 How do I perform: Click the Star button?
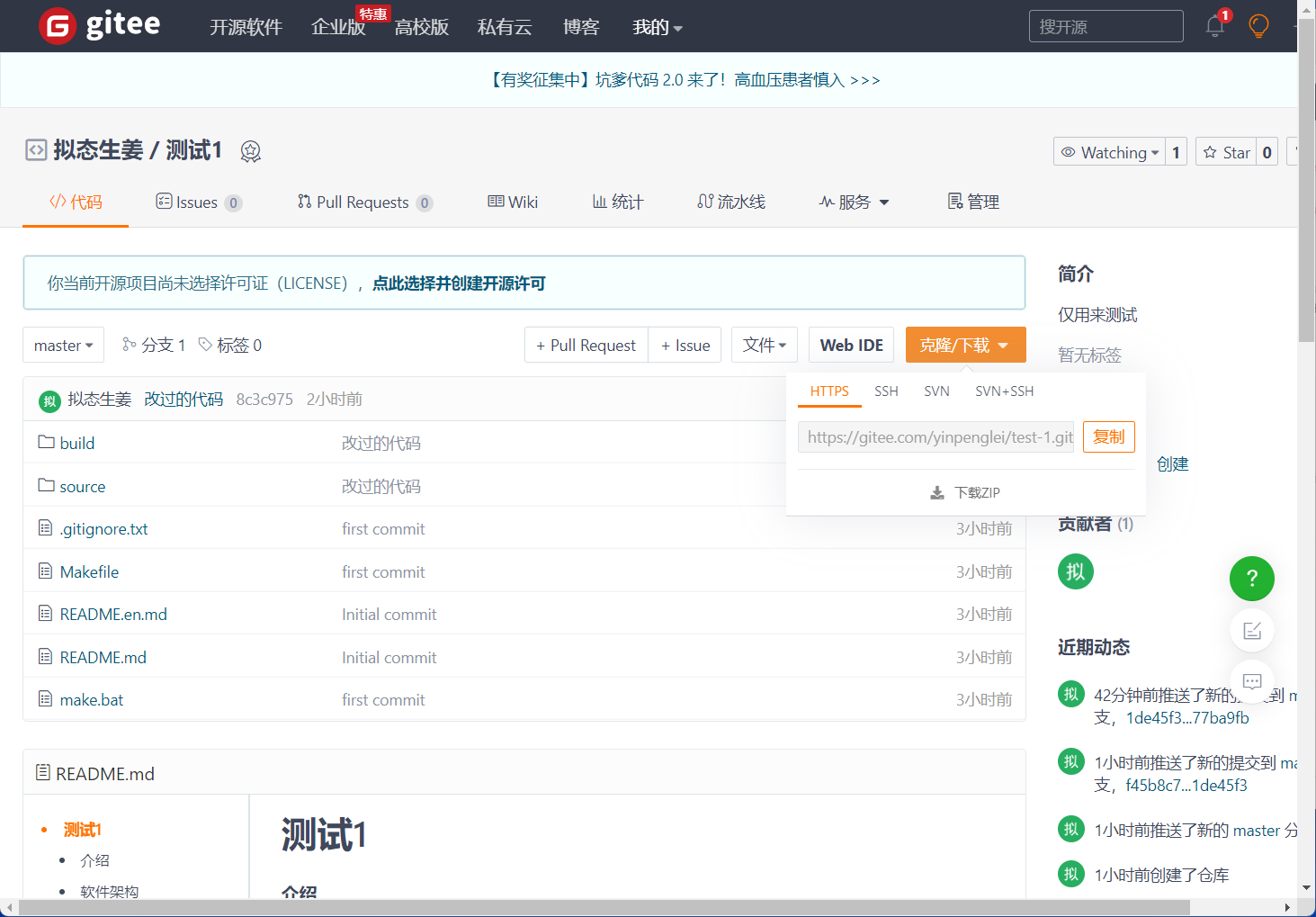point(1226,152)
